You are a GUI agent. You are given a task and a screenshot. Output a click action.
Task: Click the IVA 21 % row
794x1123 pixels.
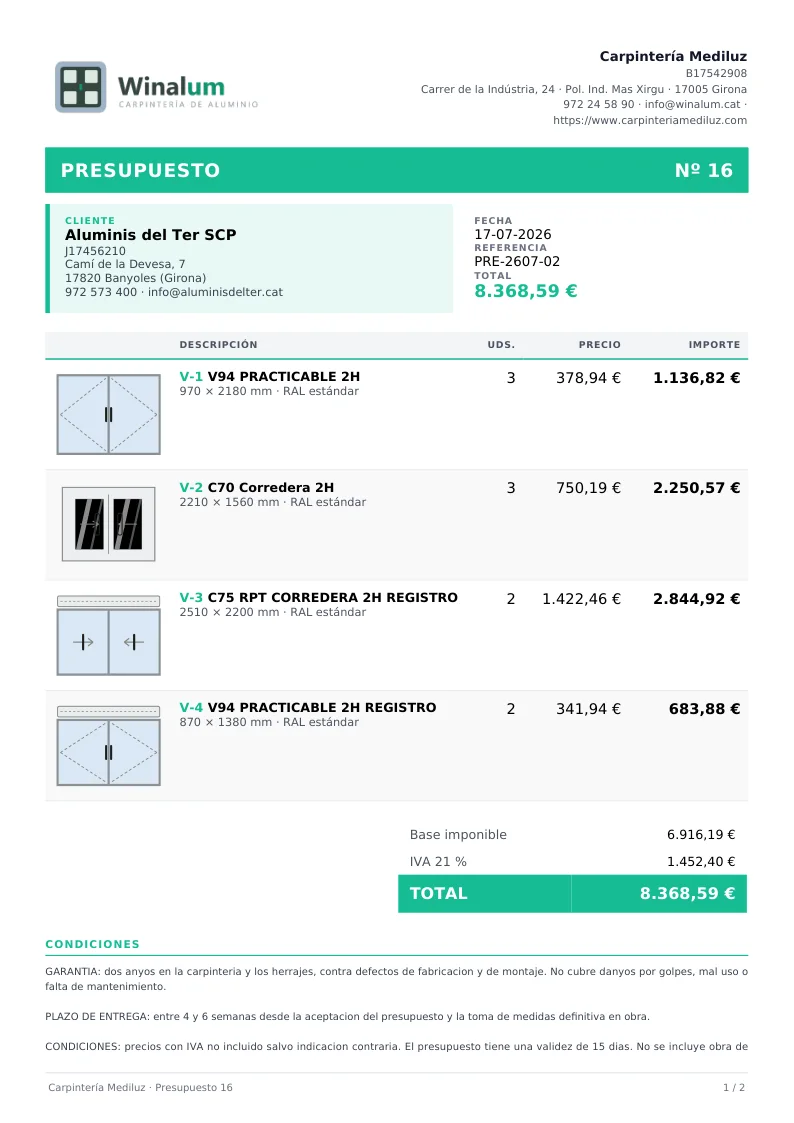pos(572,862)
